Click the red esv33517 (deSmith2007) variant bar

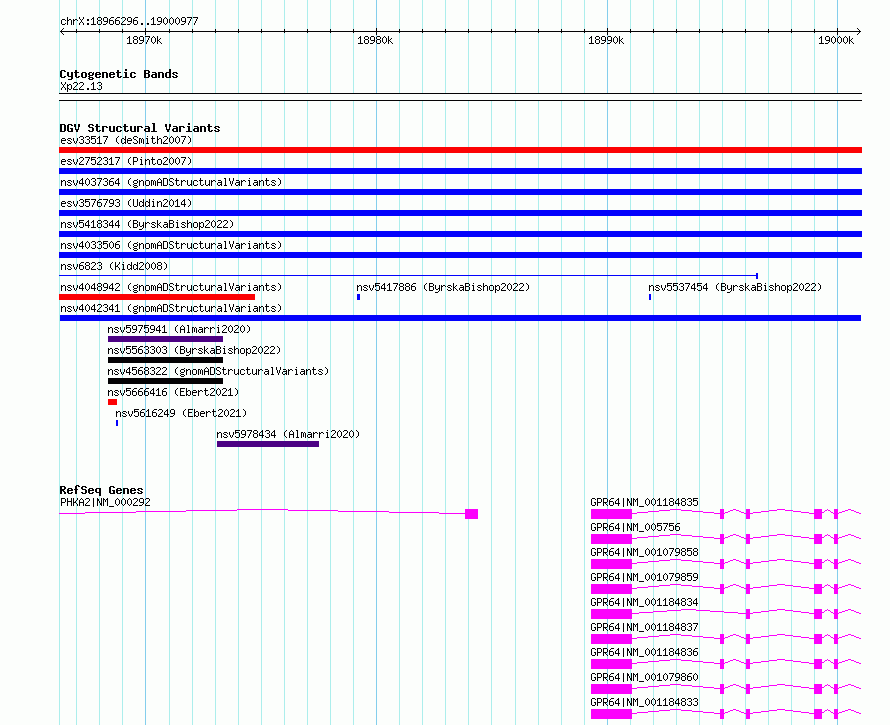coord(460,150)
